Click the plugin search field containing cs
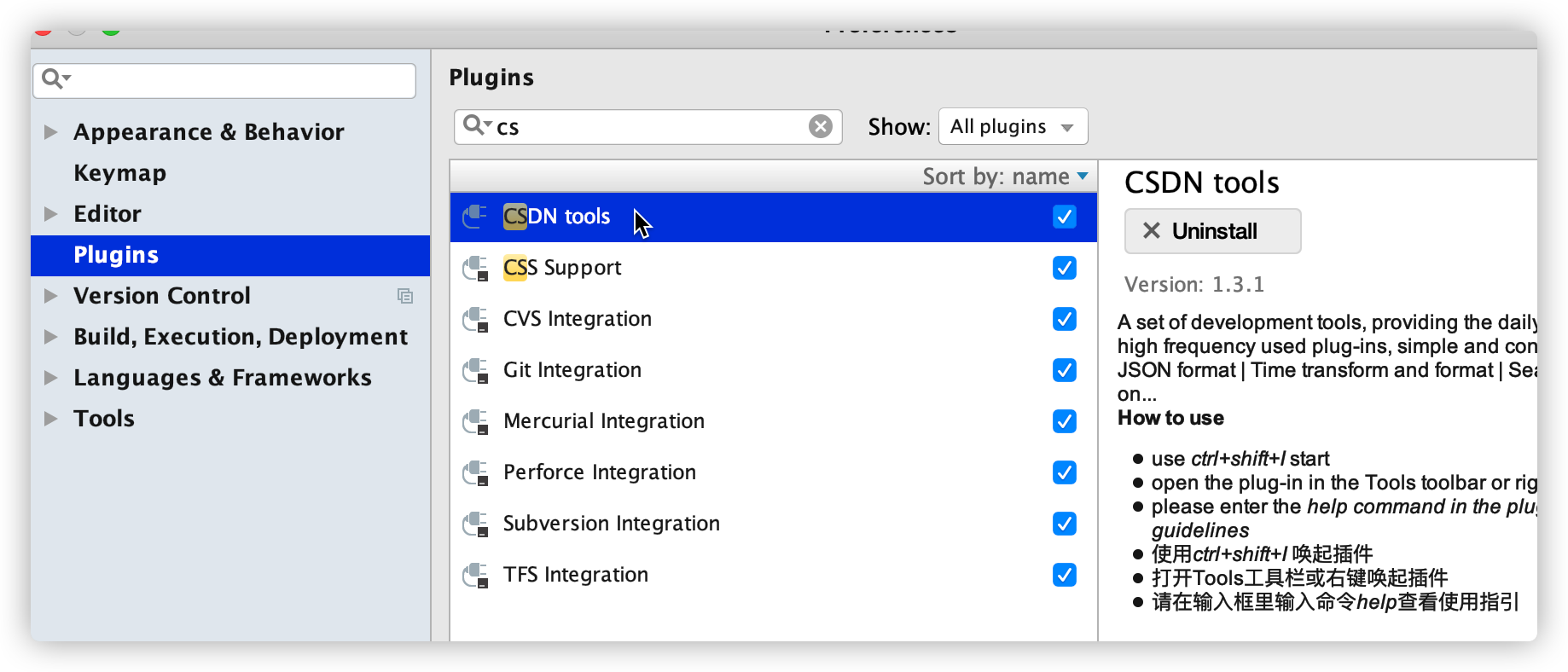1568x672 pixels. click(x=648, y=127)
